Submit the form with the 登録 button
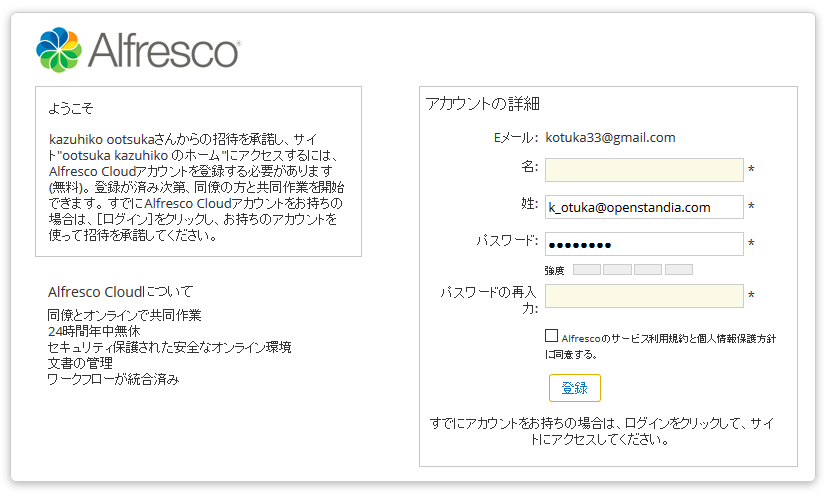 tap(575, 388)
